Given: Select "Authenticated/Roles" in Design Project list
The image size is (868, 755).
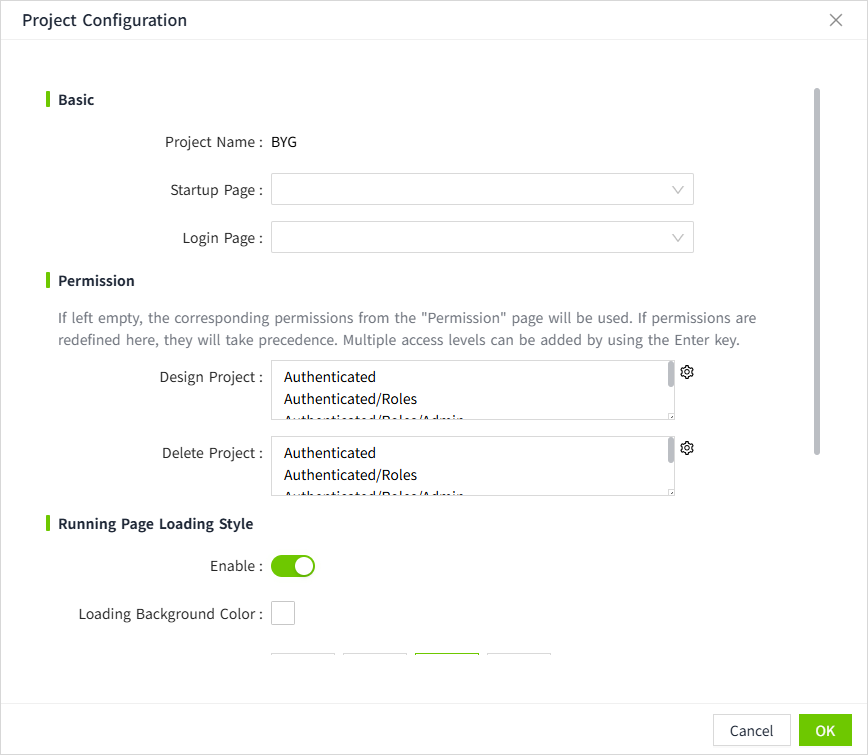Looking at the screenshot, I should point(350,399).
